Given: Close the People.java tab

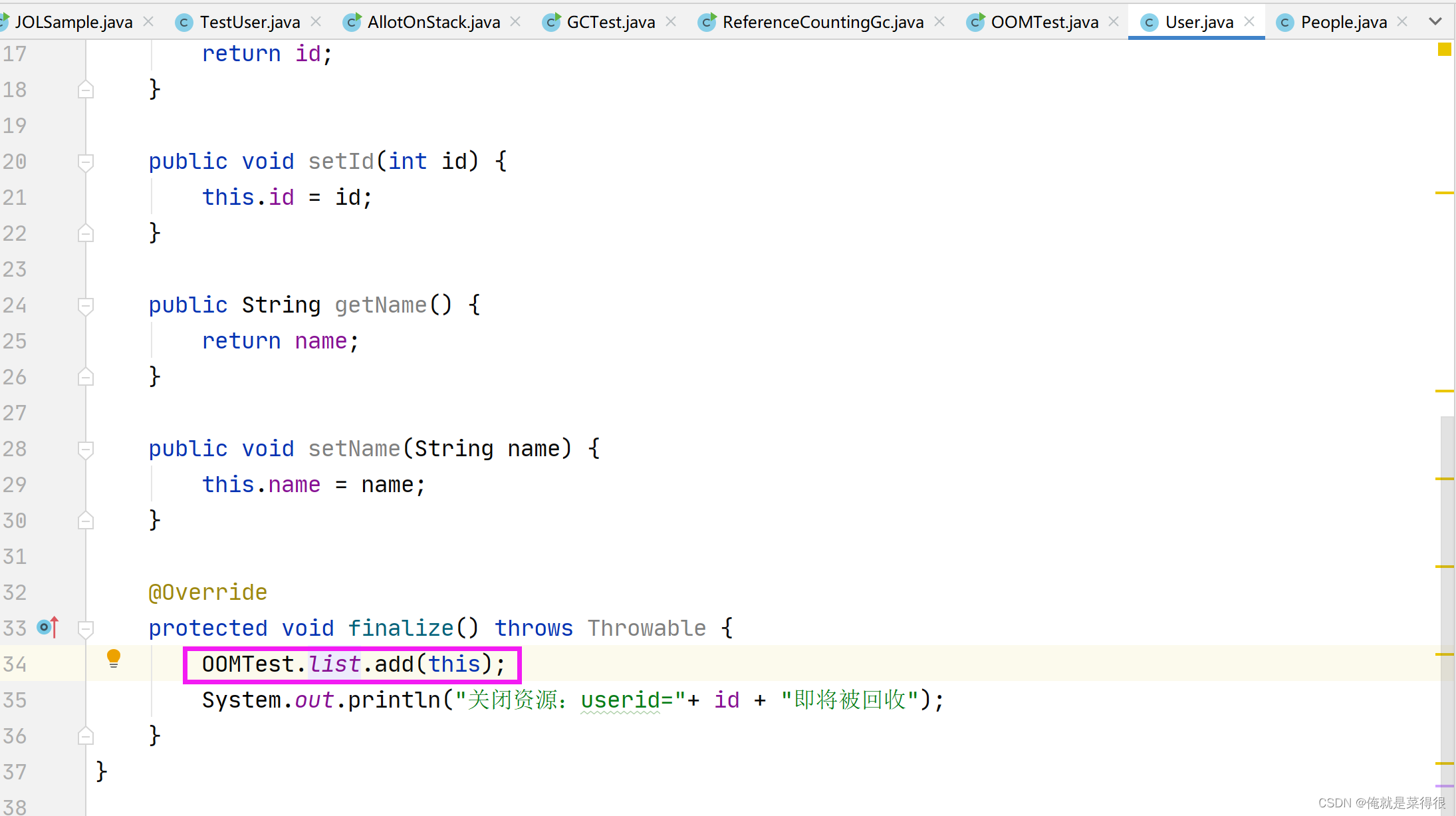Looking at the screenshot, I should pyautogui.click(x=1402, y=22).
